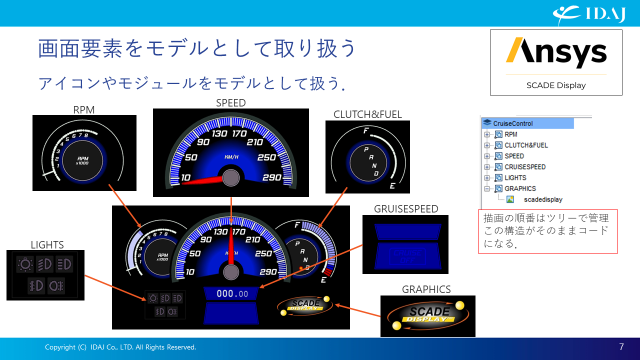Click the 'CLUTCH&FUEL' label above the gauge thumbnail
This screenshot has width=640, height=360.
click(x=367, y=115)
